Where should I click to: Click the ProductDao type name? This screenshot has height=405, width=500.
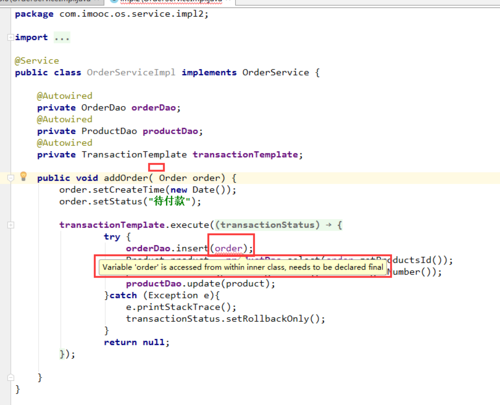[109, 131]
